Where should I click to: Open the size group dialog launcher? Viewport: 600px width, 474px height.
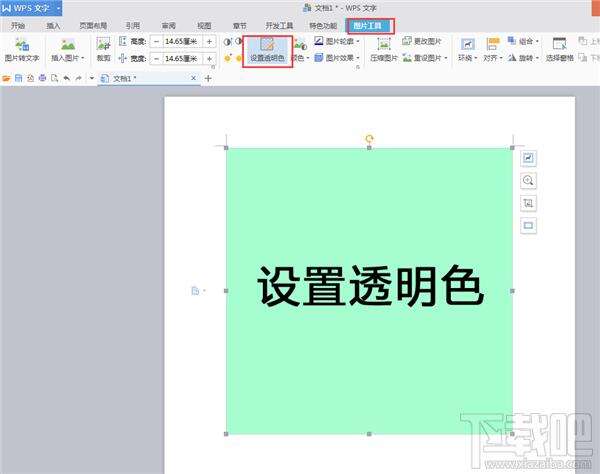pos(214,67)
